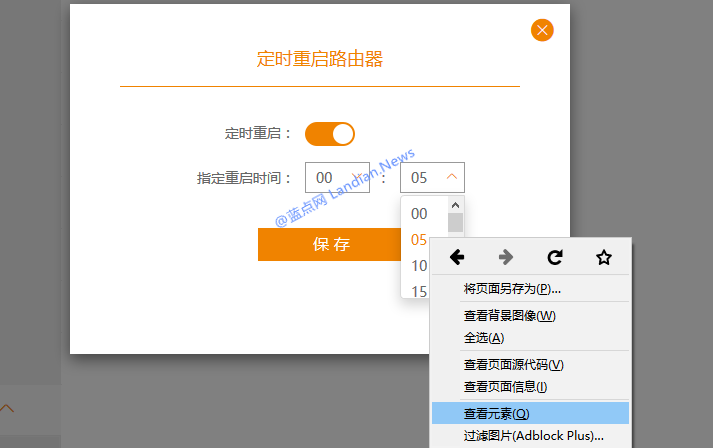Open the hour dropdown showing 00
The height and width of the screenshot is (448, 713).
coord(337,177)
